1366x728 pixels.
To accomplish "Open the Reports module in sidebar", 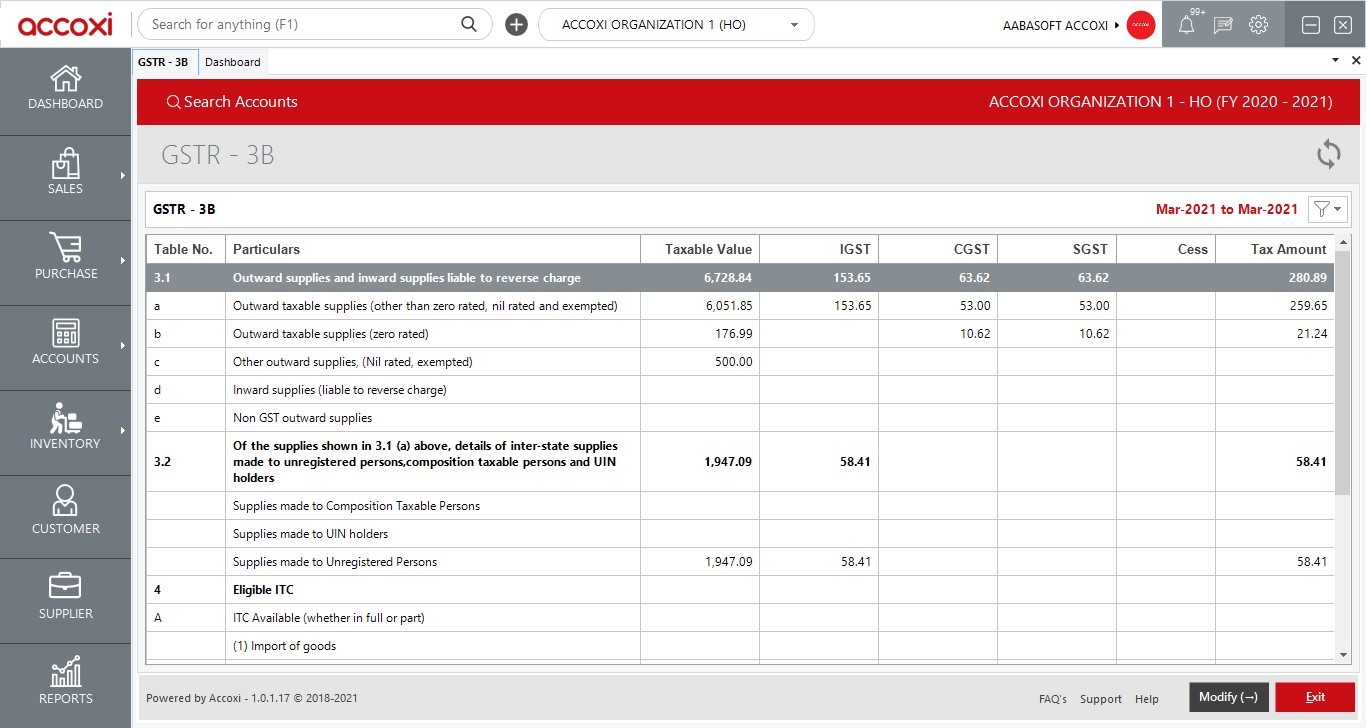I will 65,683.
